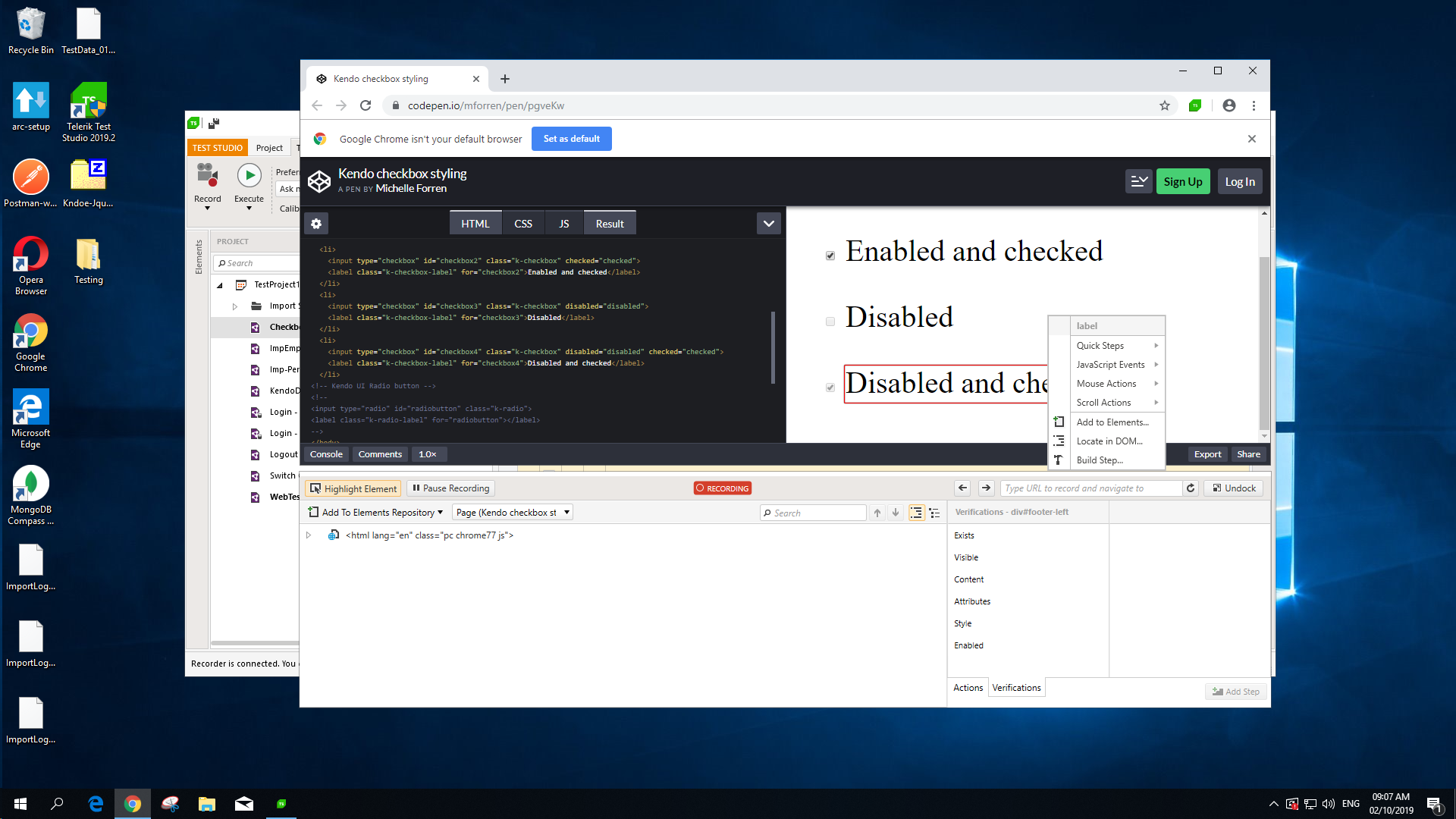This screenshot has width=1456, height=819.
Task: Click the Set as default button
Action: point(571,139)
